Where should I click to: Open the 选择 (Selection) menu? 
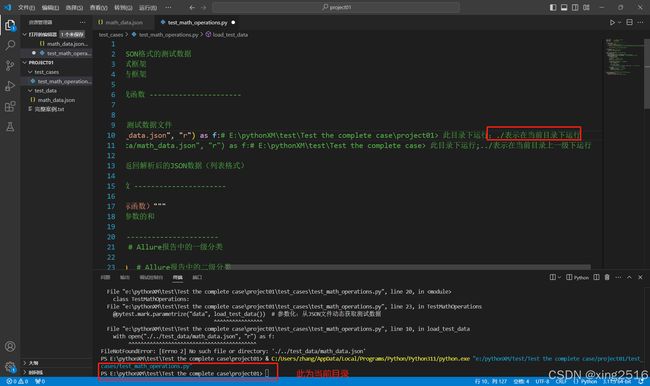(x=74, y=7)
